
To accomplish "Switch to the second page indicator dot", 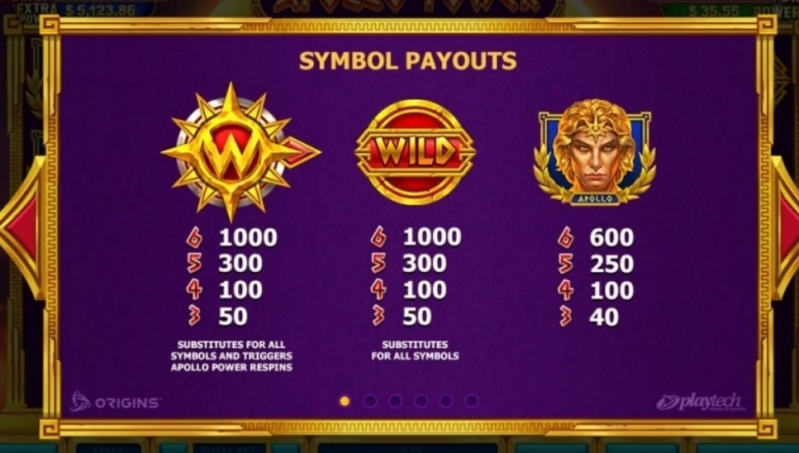I will coord(370,401).
